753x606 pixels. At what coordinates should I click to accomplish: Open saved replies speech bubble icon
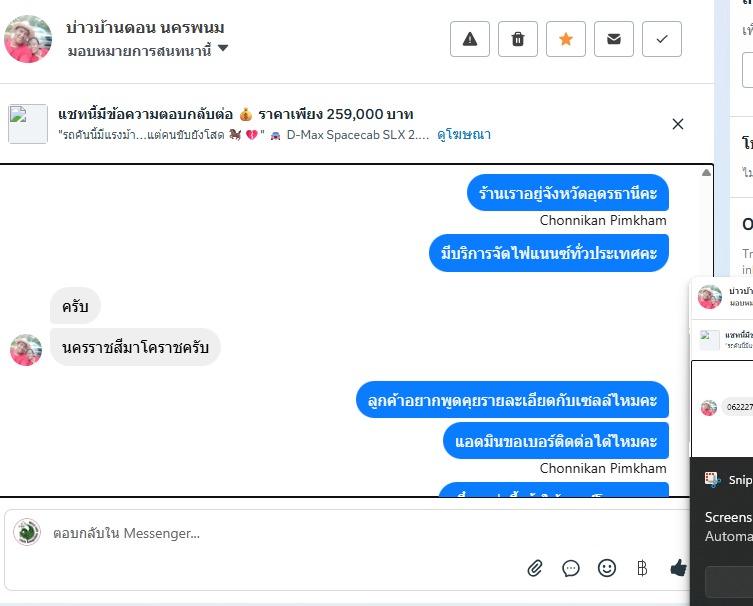coord(571,569)
